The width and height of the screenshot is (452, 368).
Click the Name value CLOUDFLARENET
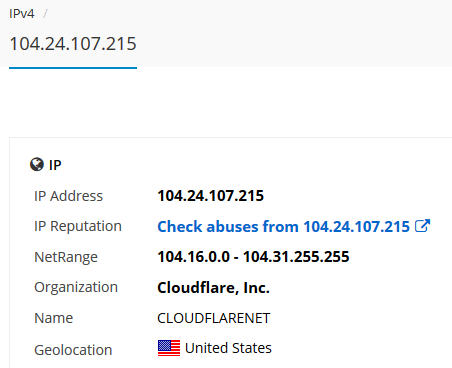tap(214, 318)
